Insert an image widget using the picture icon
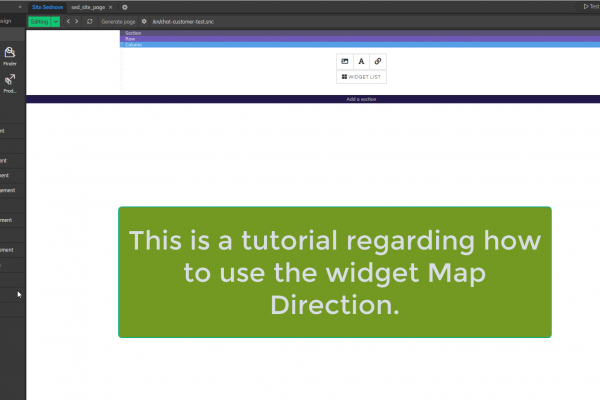 point(345,61)
